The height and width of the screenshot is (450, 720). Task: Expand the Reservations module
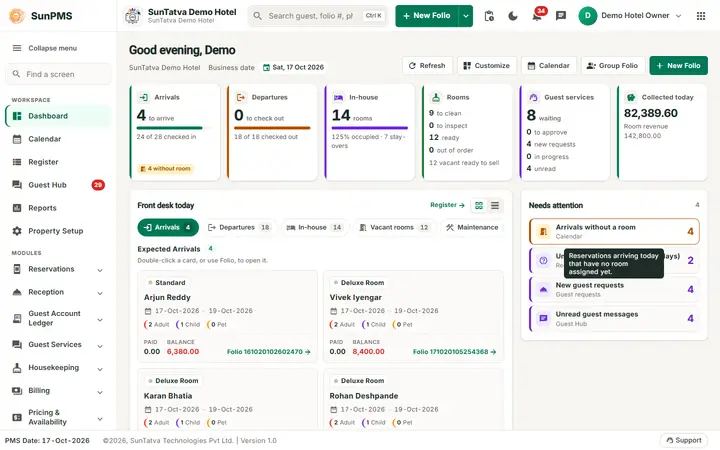click(58, 270)
